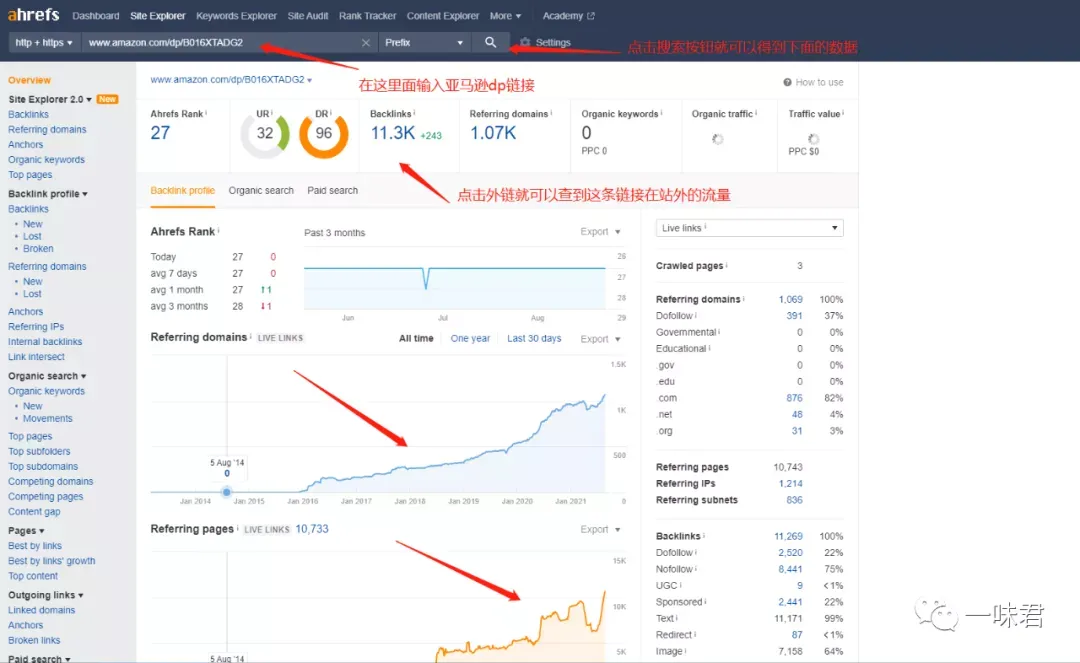Viewport: 1080px width, 663px height.
Task: Click the 11.3K backlinks count
Action: pos(393,133)
